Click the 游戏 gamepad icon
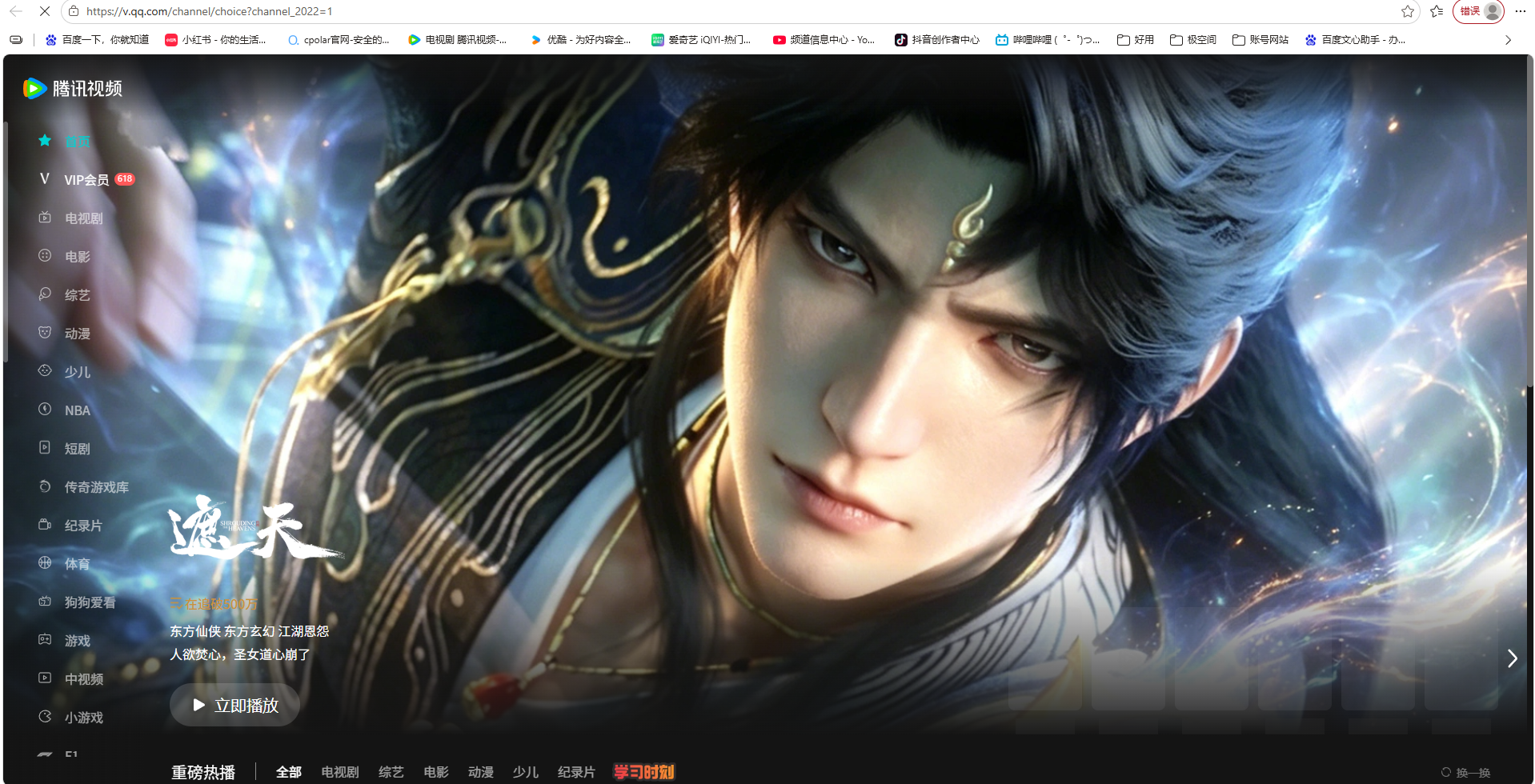The width and height of the screenshot is (1535, 784). pyautogui.click(x=45, y=640)
